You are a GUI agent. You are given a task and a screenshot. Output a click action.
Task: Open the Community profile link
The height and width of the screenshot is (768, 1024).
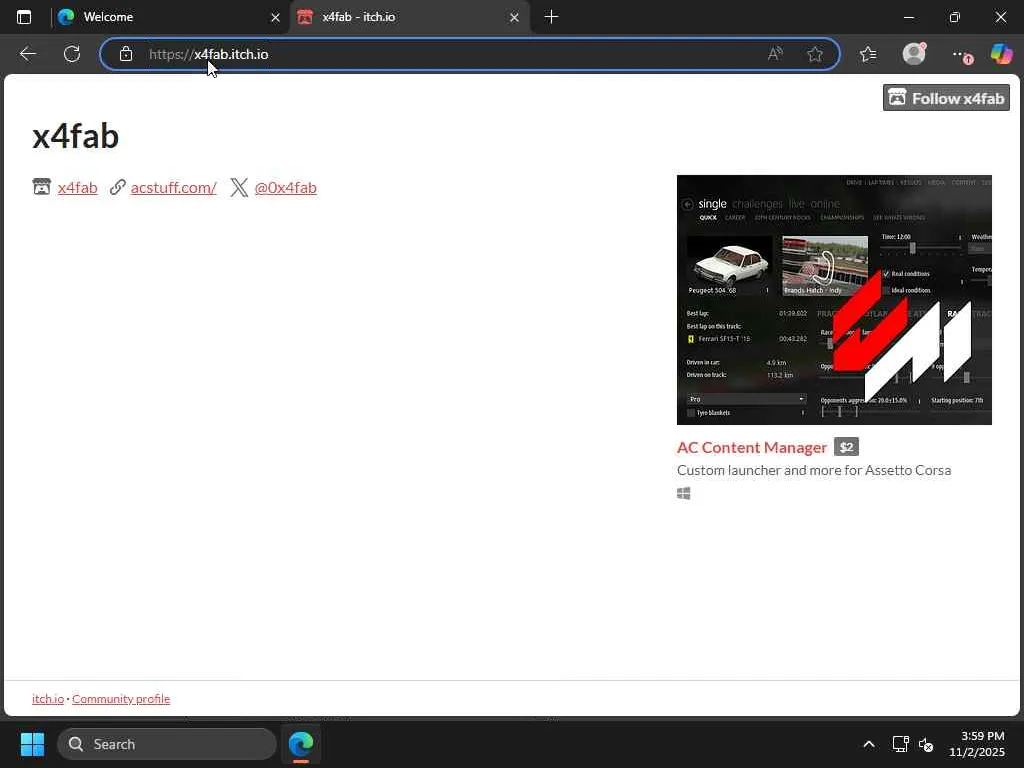[x=121, y=699]
